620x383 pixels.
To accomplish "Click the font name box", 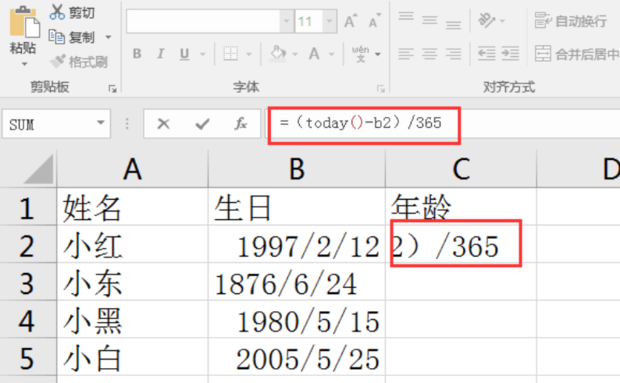I will point(203,21).
